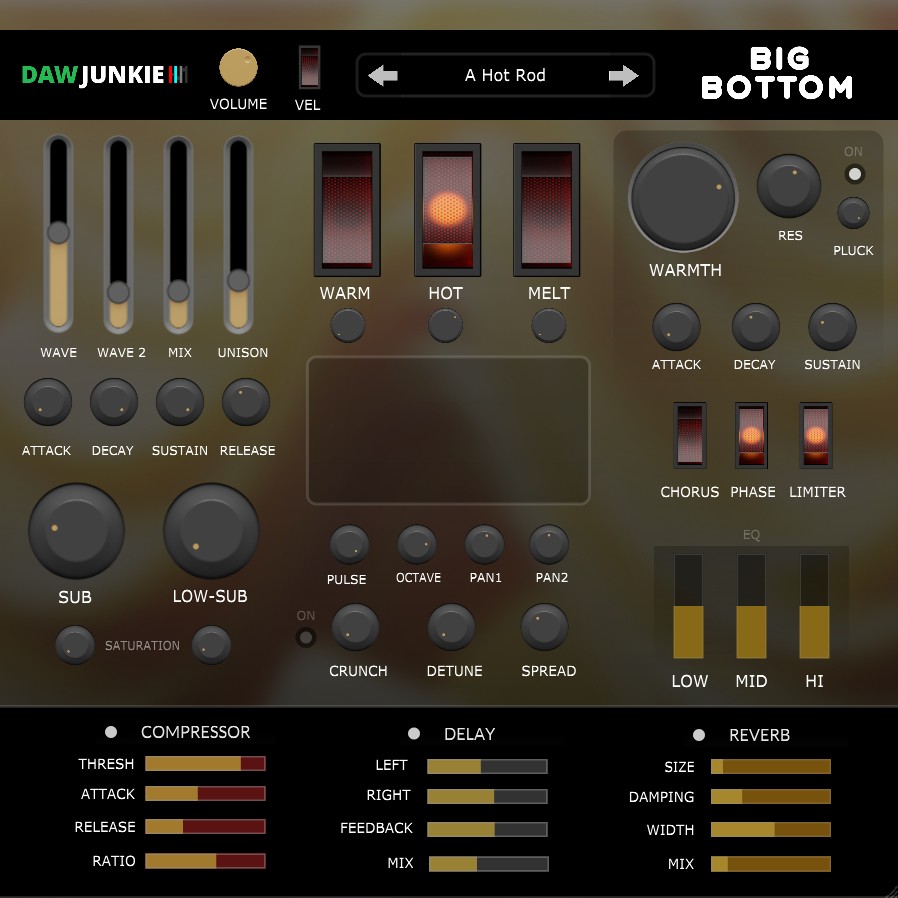The image size is (898, 898).
Task: Click the previous preset left arrow
Action: (383, 76)
